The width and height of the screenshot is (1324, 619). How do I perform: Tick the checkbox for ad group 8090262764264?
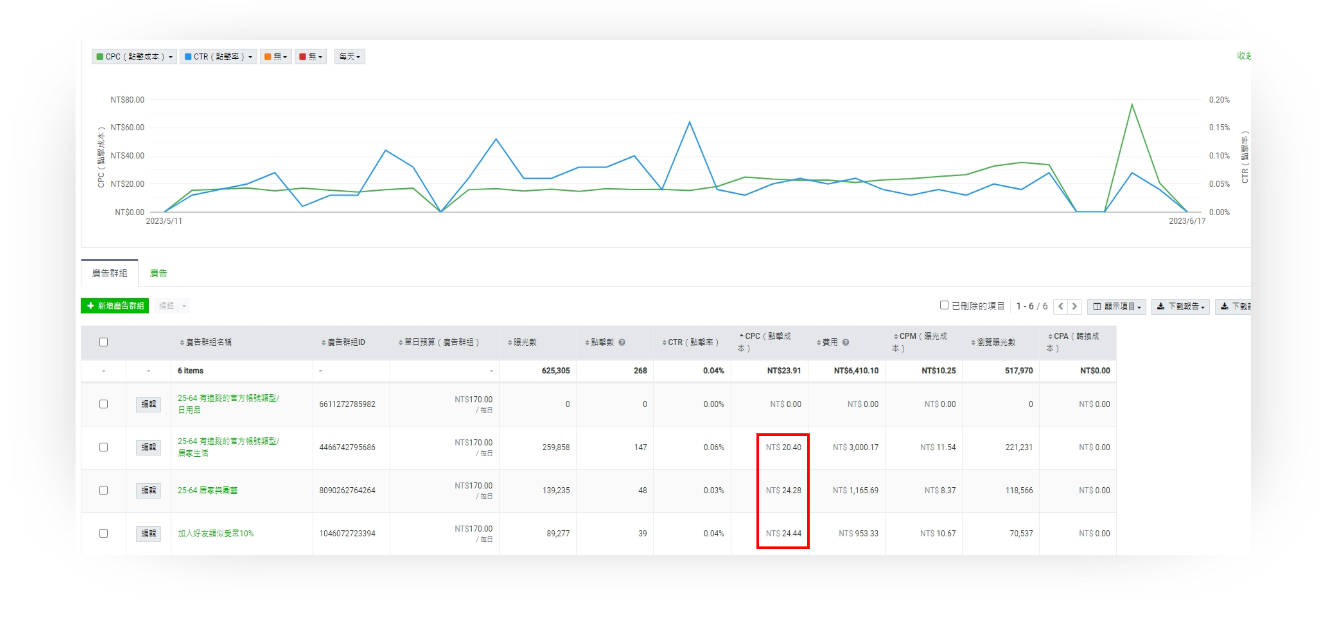coord(104,490)
